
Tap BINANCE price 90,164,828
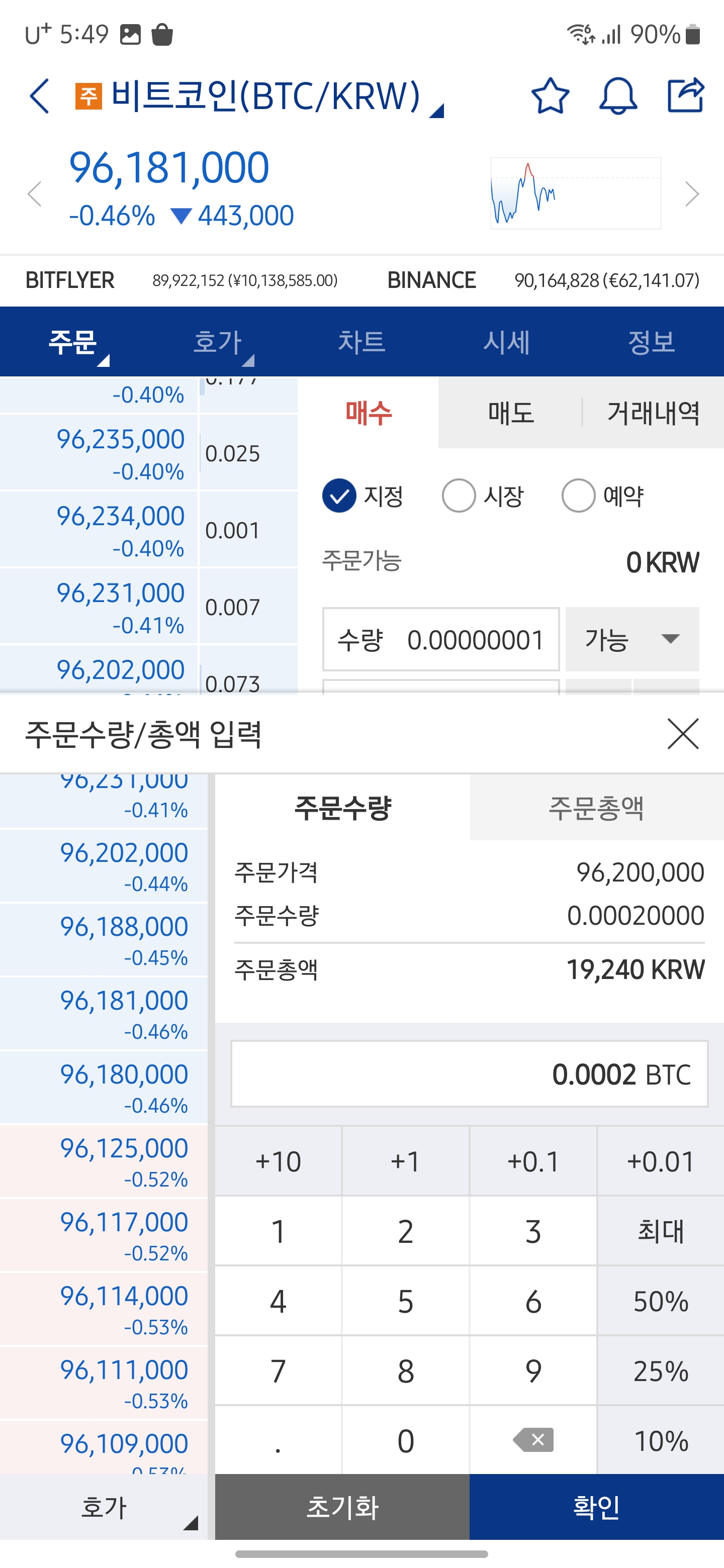point(606,280)
